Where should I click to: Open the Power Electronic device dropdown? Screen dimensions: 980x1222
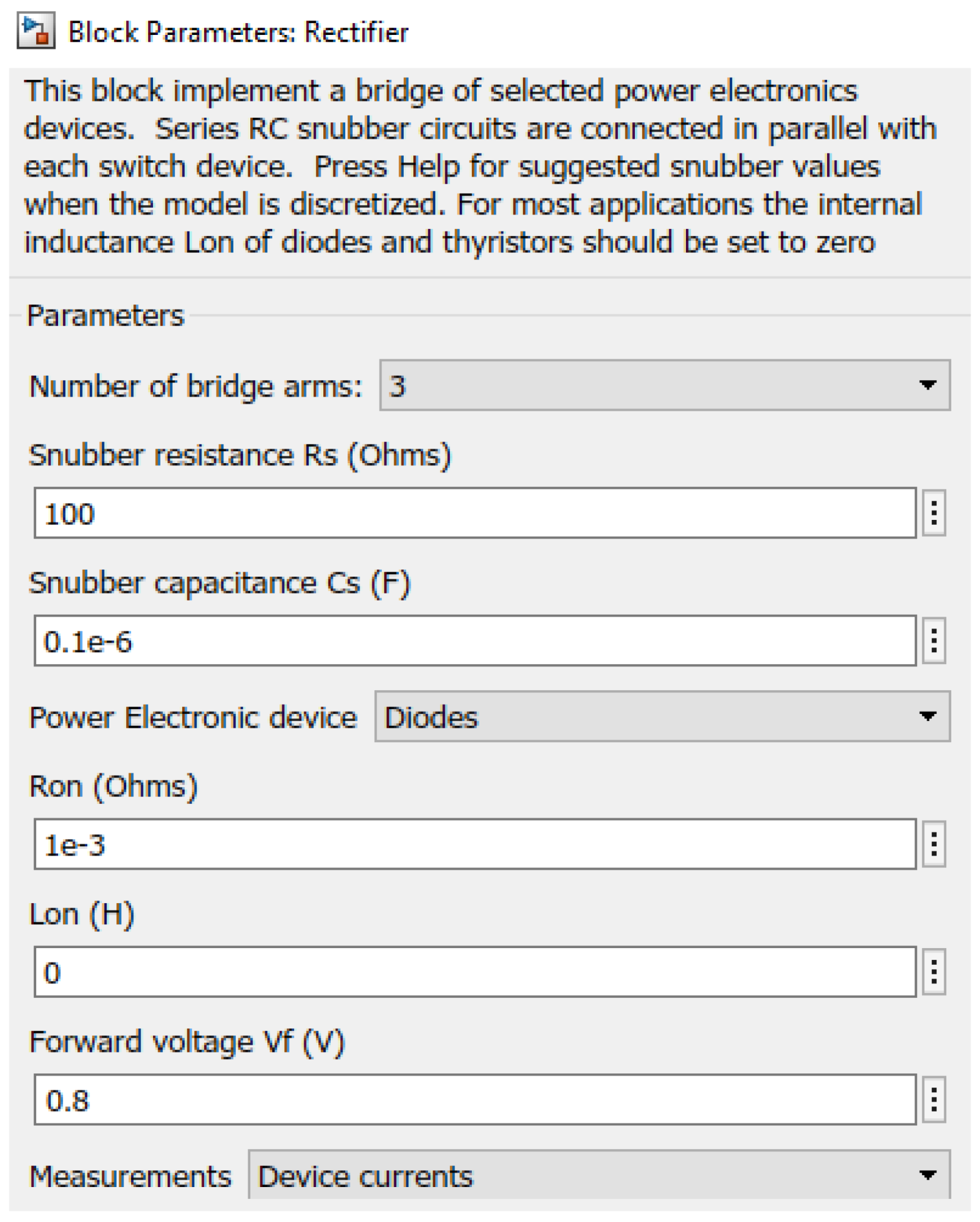pos(662,716)
